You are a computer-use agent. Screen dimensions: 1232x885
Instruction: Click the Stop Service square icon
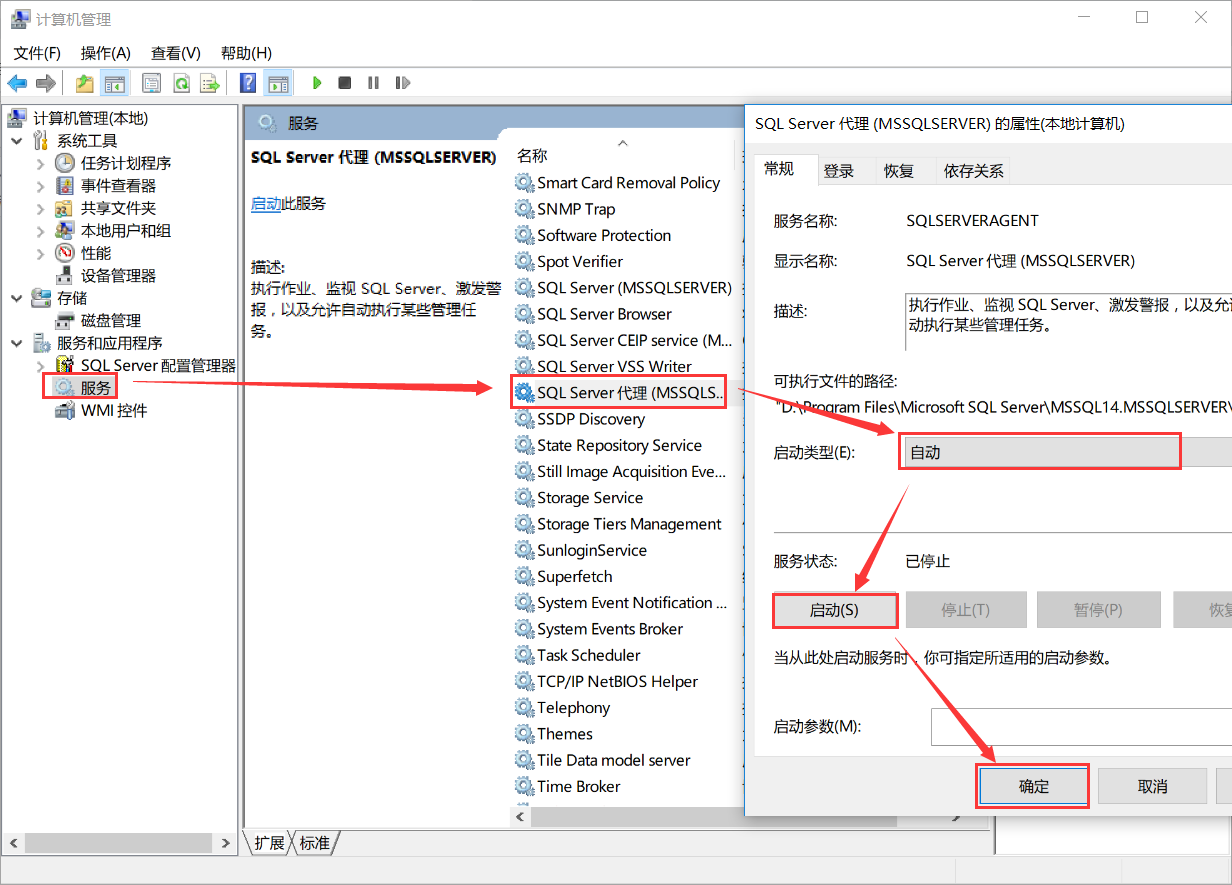345,83
